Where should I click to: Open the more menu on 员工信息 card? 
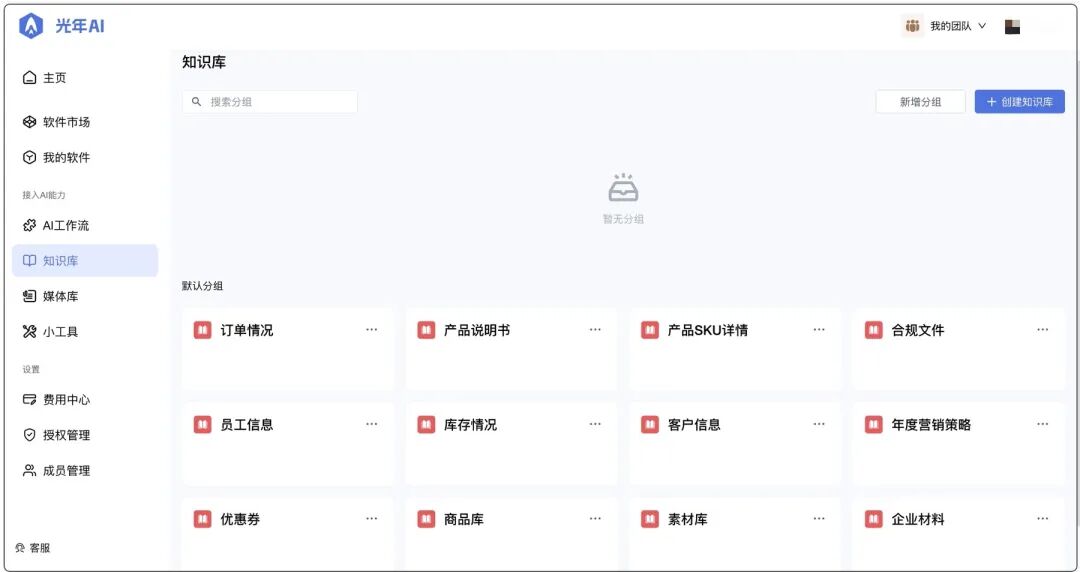point(372,424)
